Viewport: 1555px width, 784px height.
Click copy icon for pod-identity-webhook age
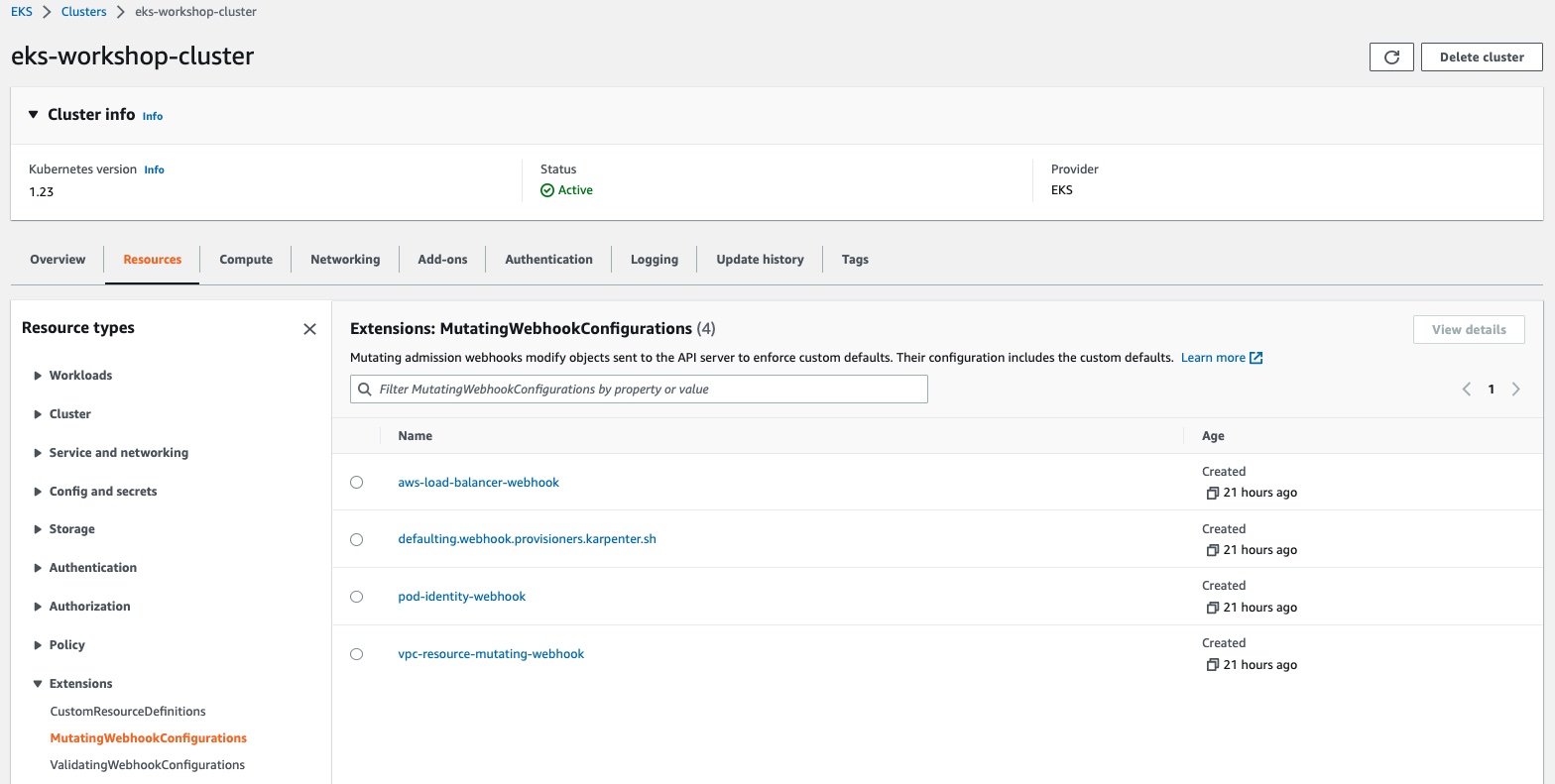(x=1211, y=608)
